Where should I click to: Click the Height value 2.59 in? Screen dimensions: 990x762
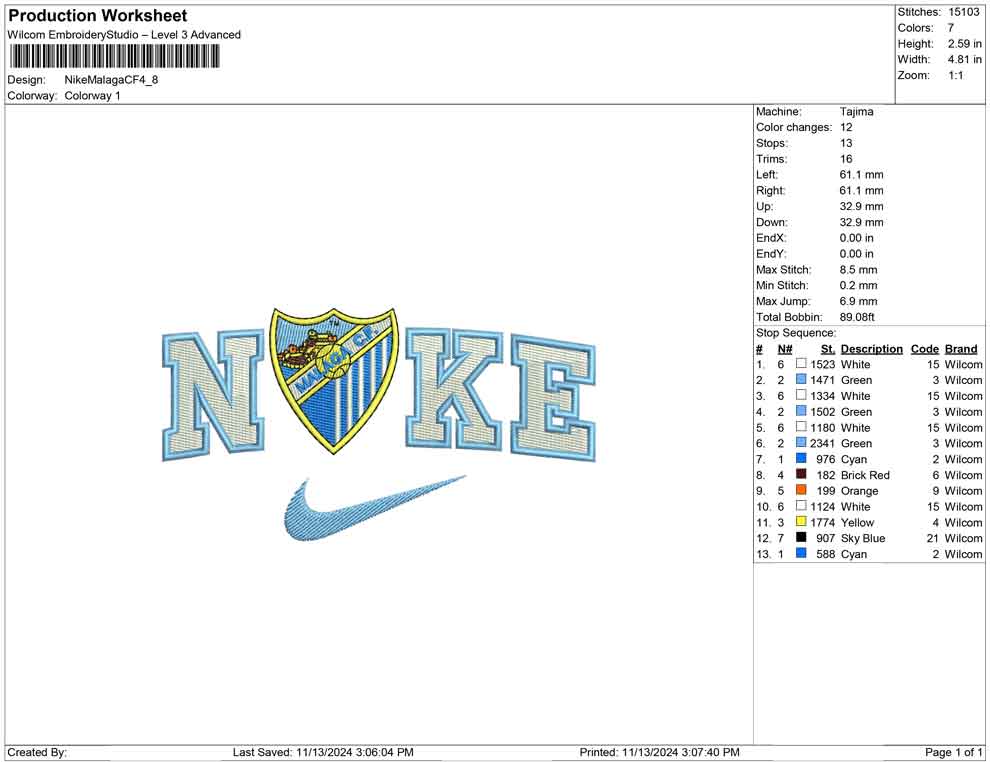pyautogui.click(x=964, y=44)
